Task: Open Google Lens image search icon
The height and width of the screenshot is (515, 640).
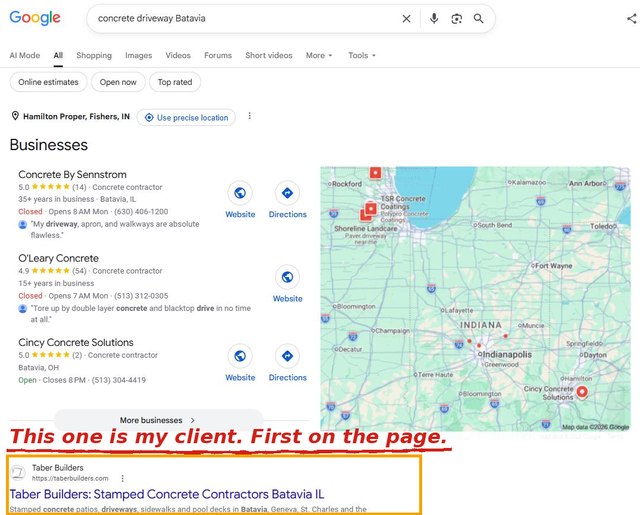Action: coord(456,19)
